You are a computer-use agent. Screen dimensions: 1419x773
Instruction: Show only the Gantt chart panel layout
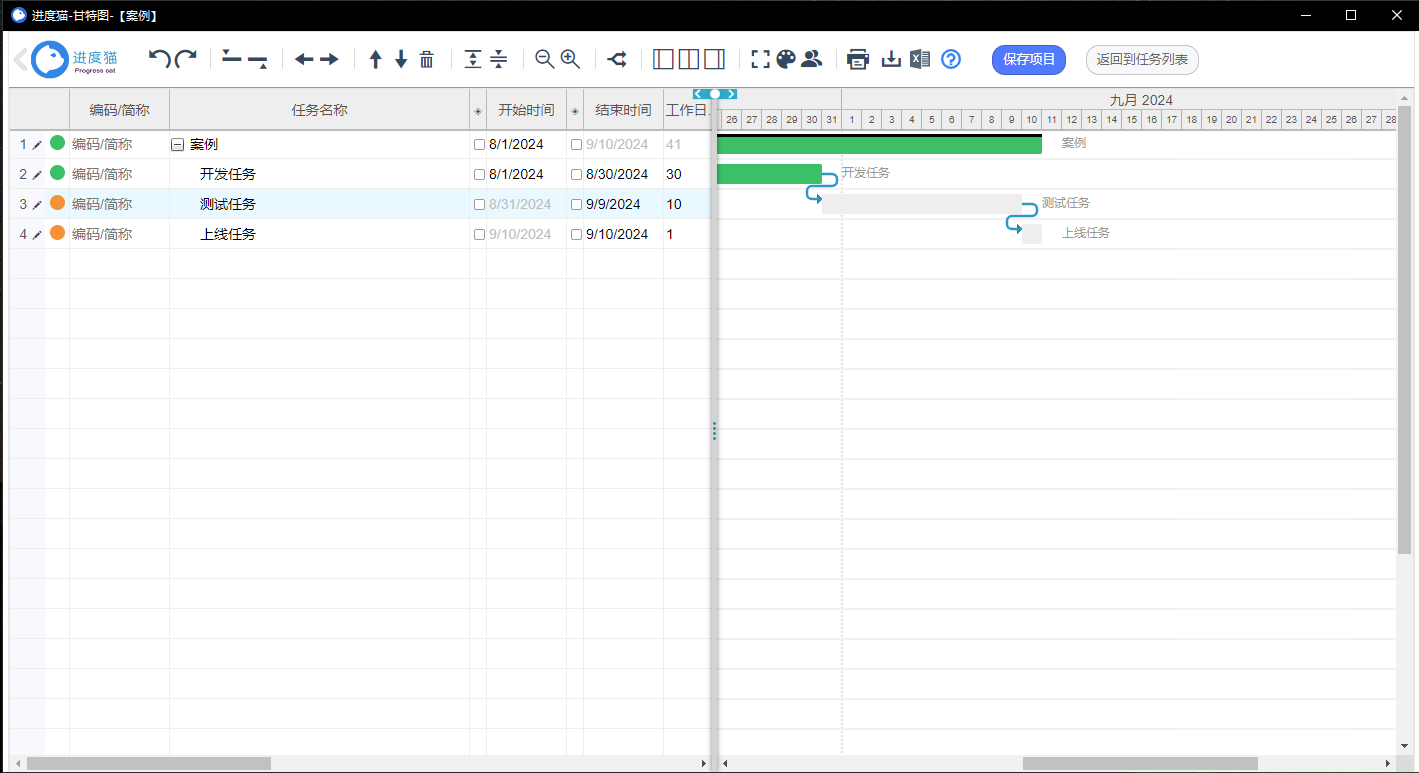tap(715, 59)
